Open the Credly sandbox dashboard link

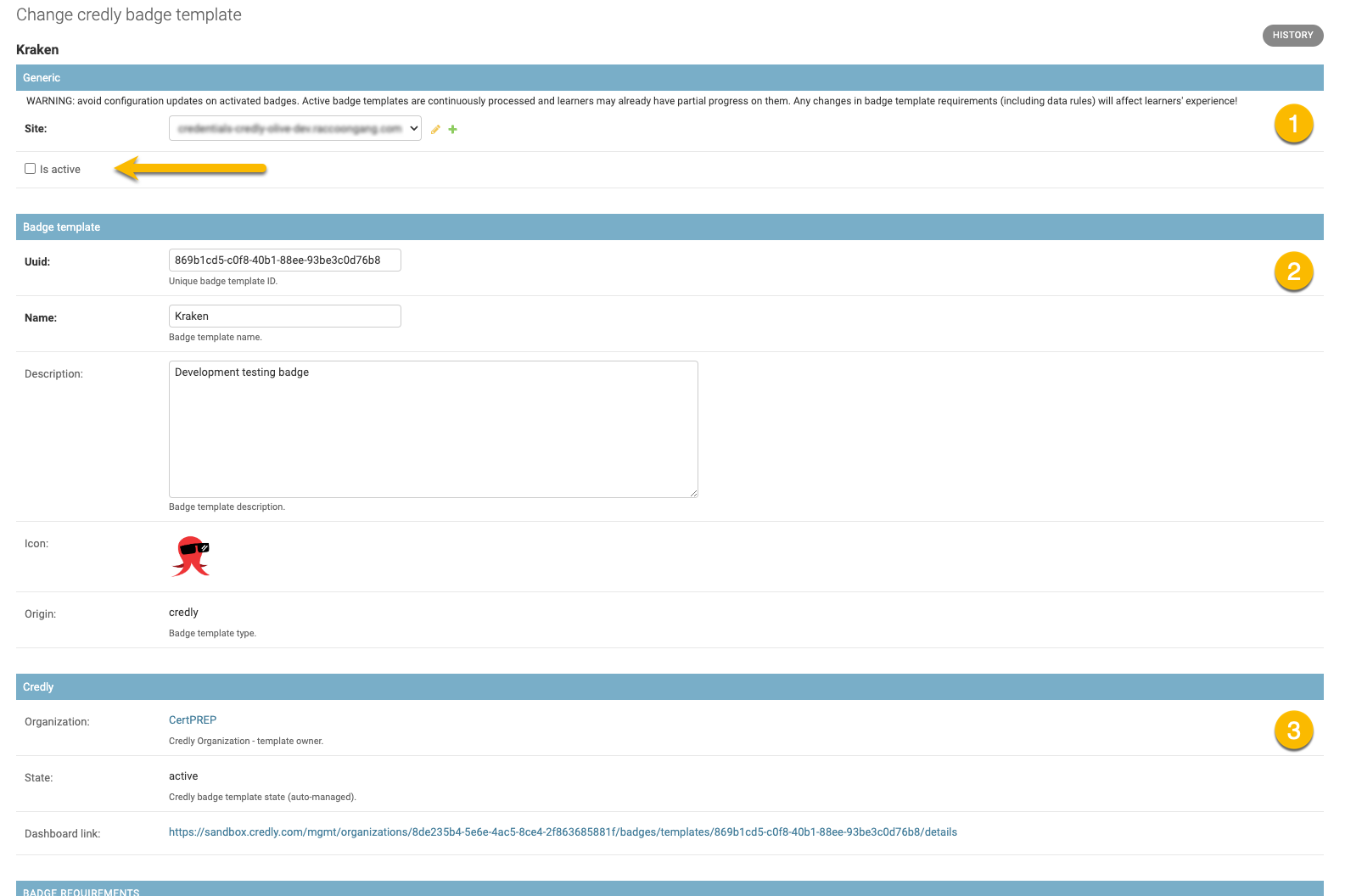[x=563, y=832]
